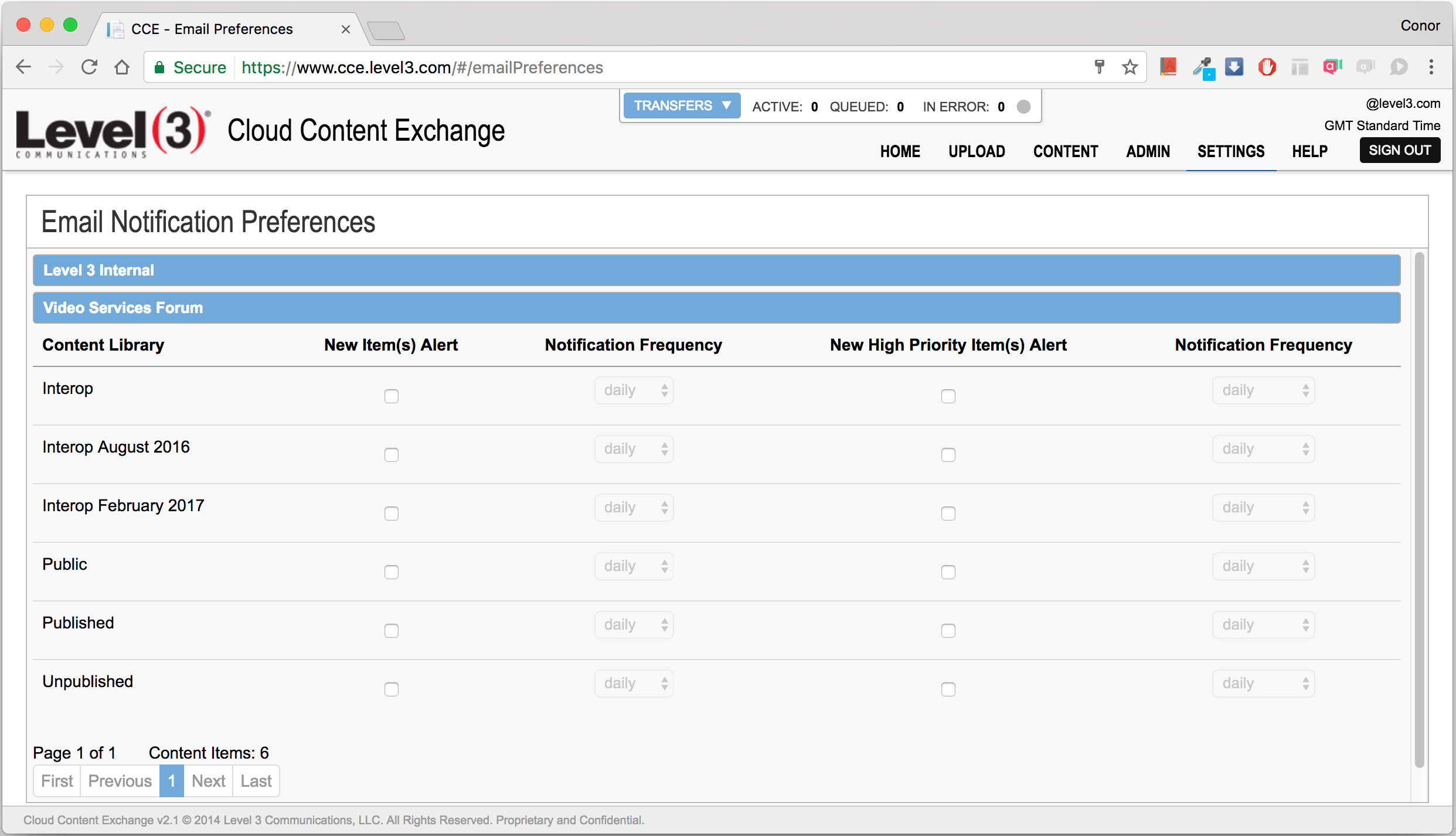
Task: Open Interop new item frequency dropdown
Action: point(634,390)
